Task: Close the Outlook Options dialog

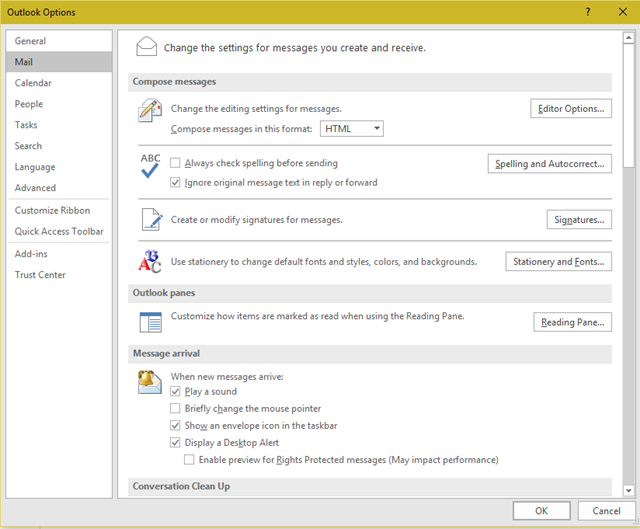Action: 622,12
